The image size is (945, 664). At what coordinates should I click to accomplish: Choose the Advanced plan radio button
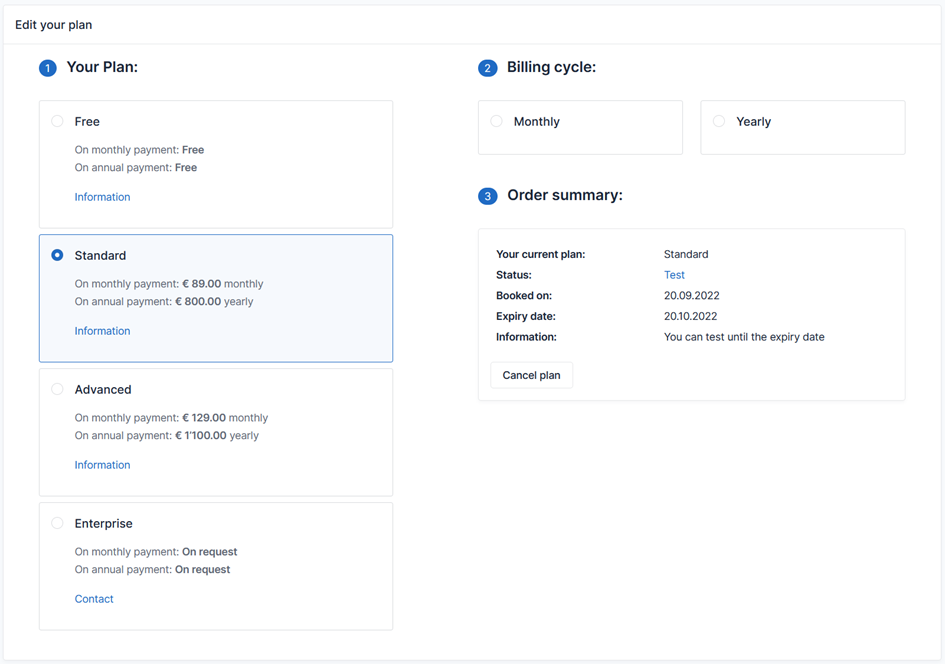(x=57, y=389)
